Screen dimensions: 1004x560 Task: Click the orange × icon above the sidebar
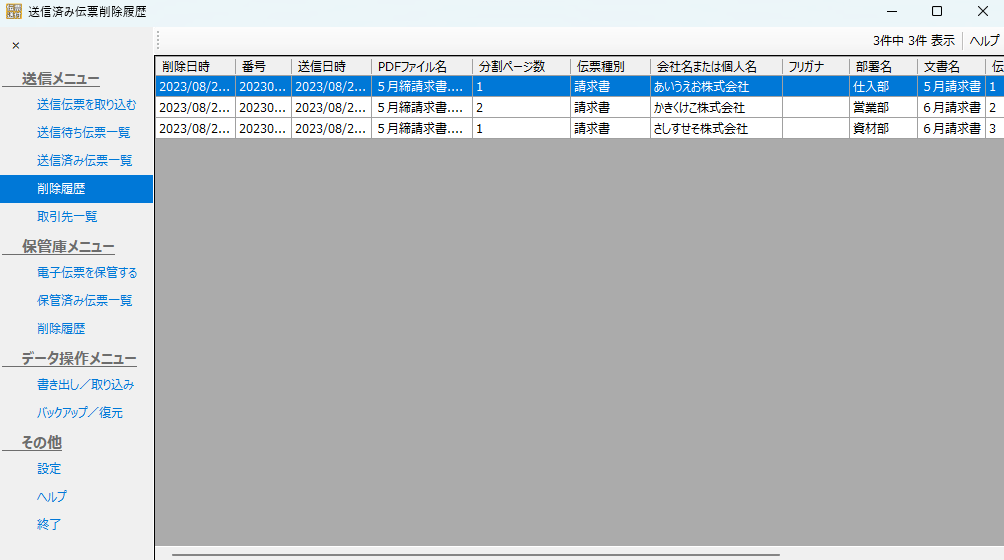[15, 45]
